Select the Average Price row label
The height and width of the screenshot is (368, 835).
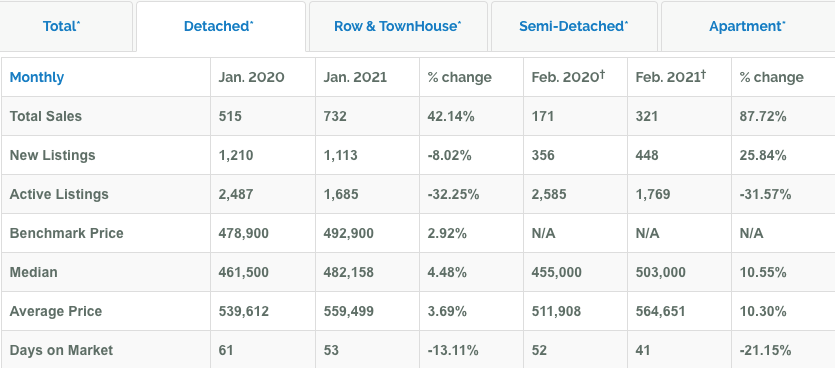click(x=56, y=311)
